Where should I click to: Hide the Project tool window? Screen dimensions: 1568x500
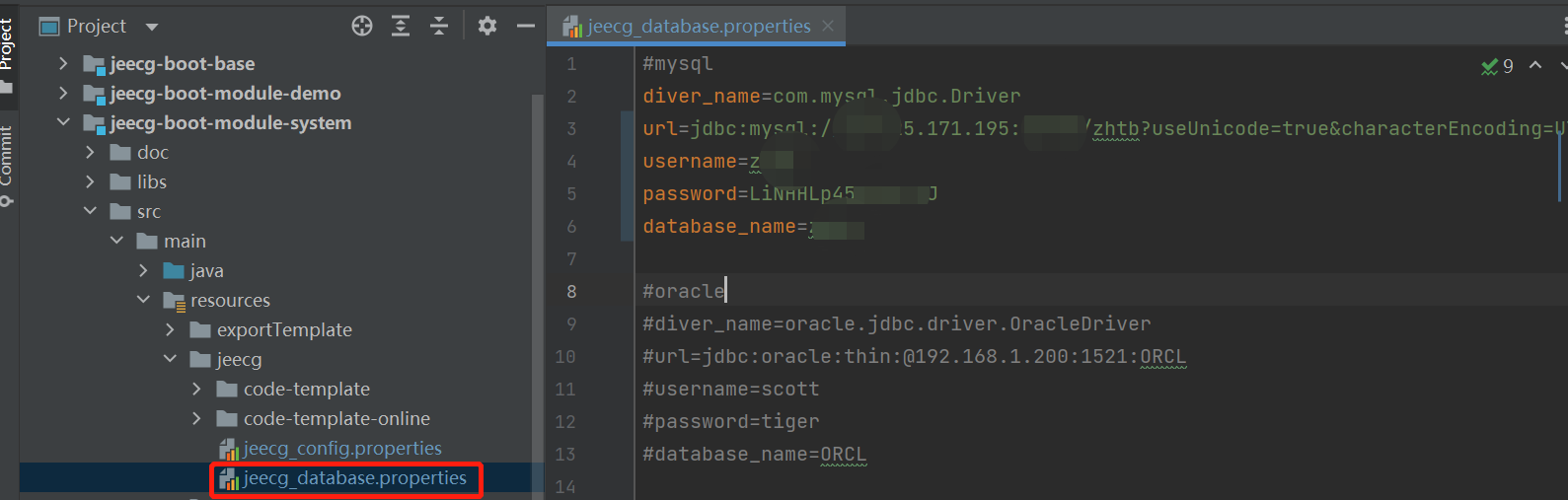coord(526,27)
